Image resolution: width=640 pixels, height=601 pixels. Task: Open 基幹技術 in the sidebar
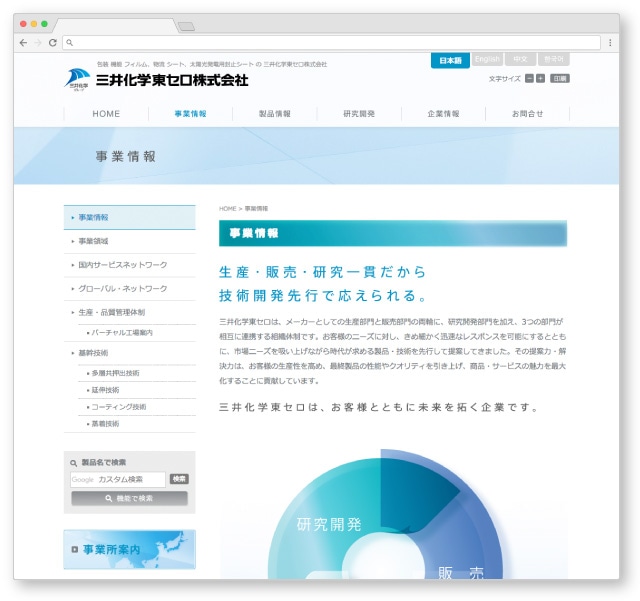pyautogui.click(x=130, y=353)
